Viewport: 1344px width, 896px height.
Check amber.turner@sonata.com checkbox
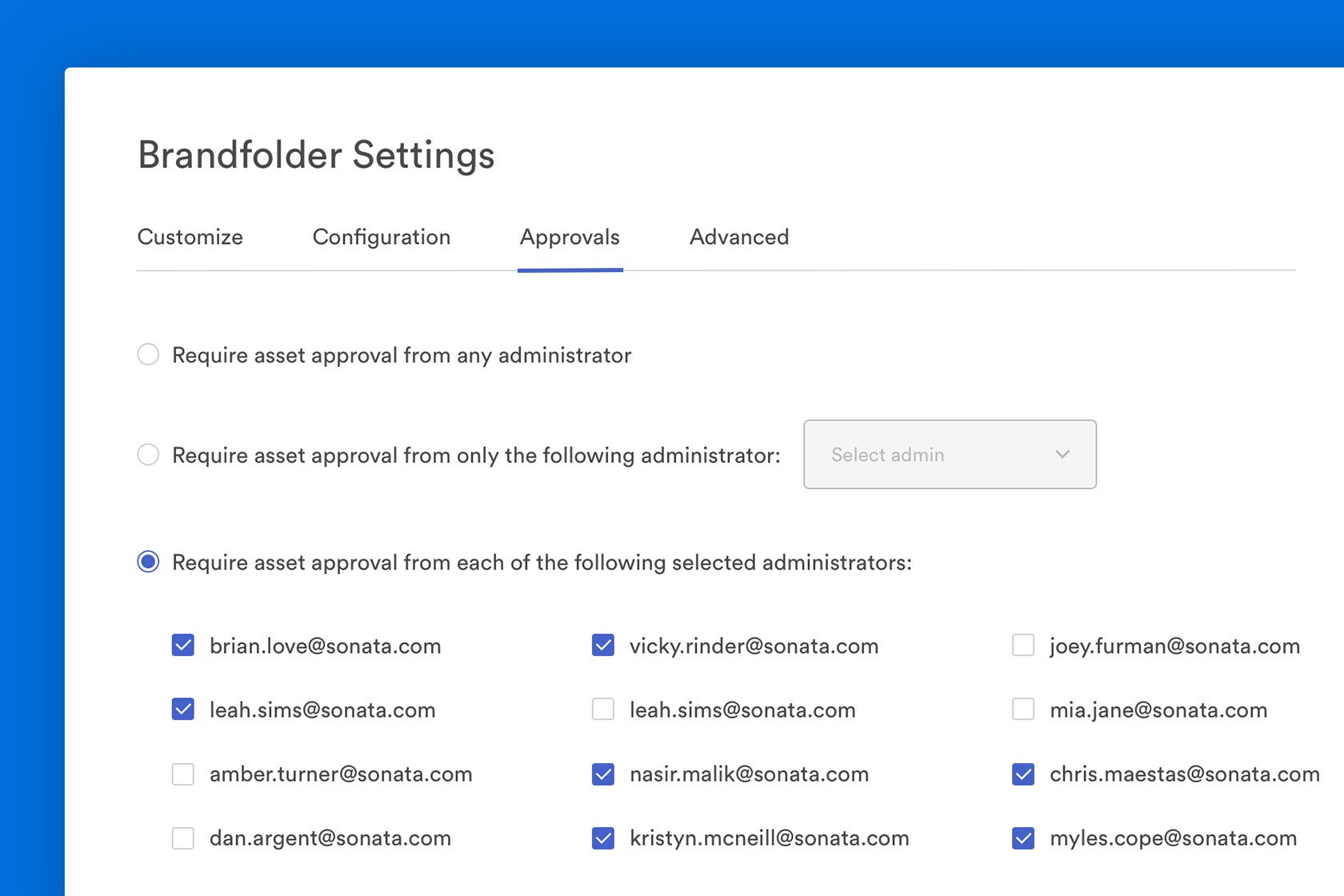(x=183, y=774)
